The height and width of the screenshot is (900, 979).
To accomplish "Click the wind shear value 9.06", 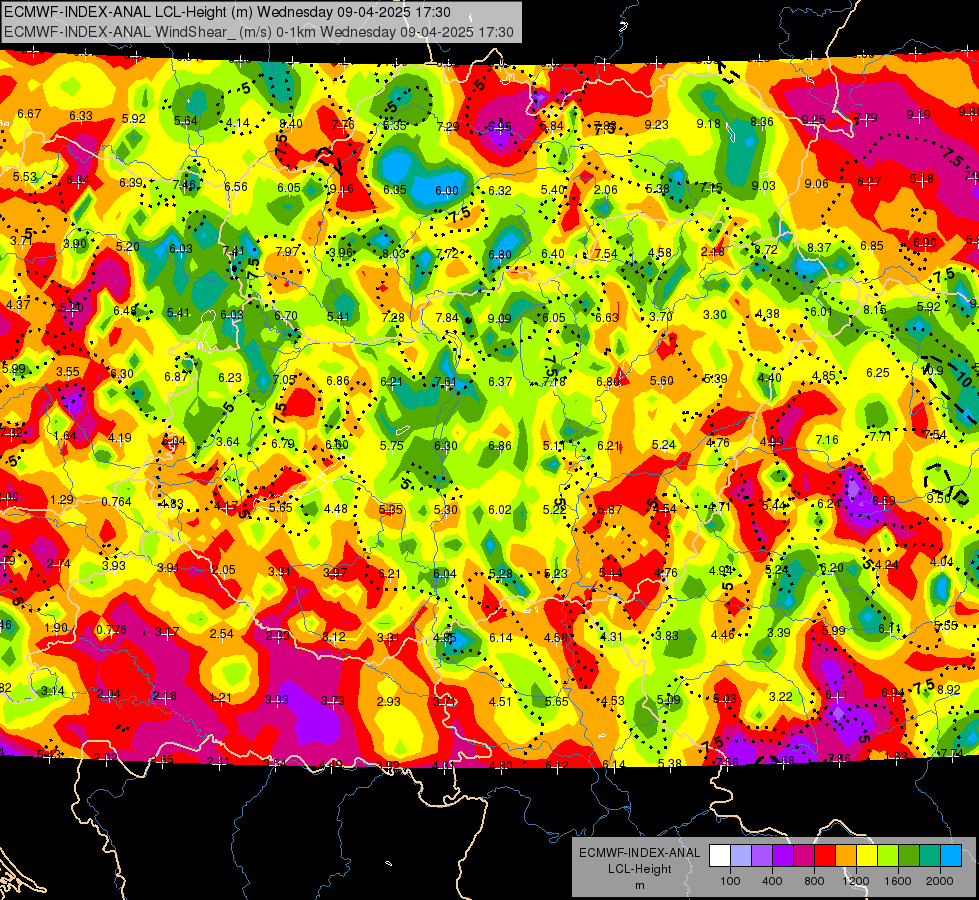I will [817, 184].
